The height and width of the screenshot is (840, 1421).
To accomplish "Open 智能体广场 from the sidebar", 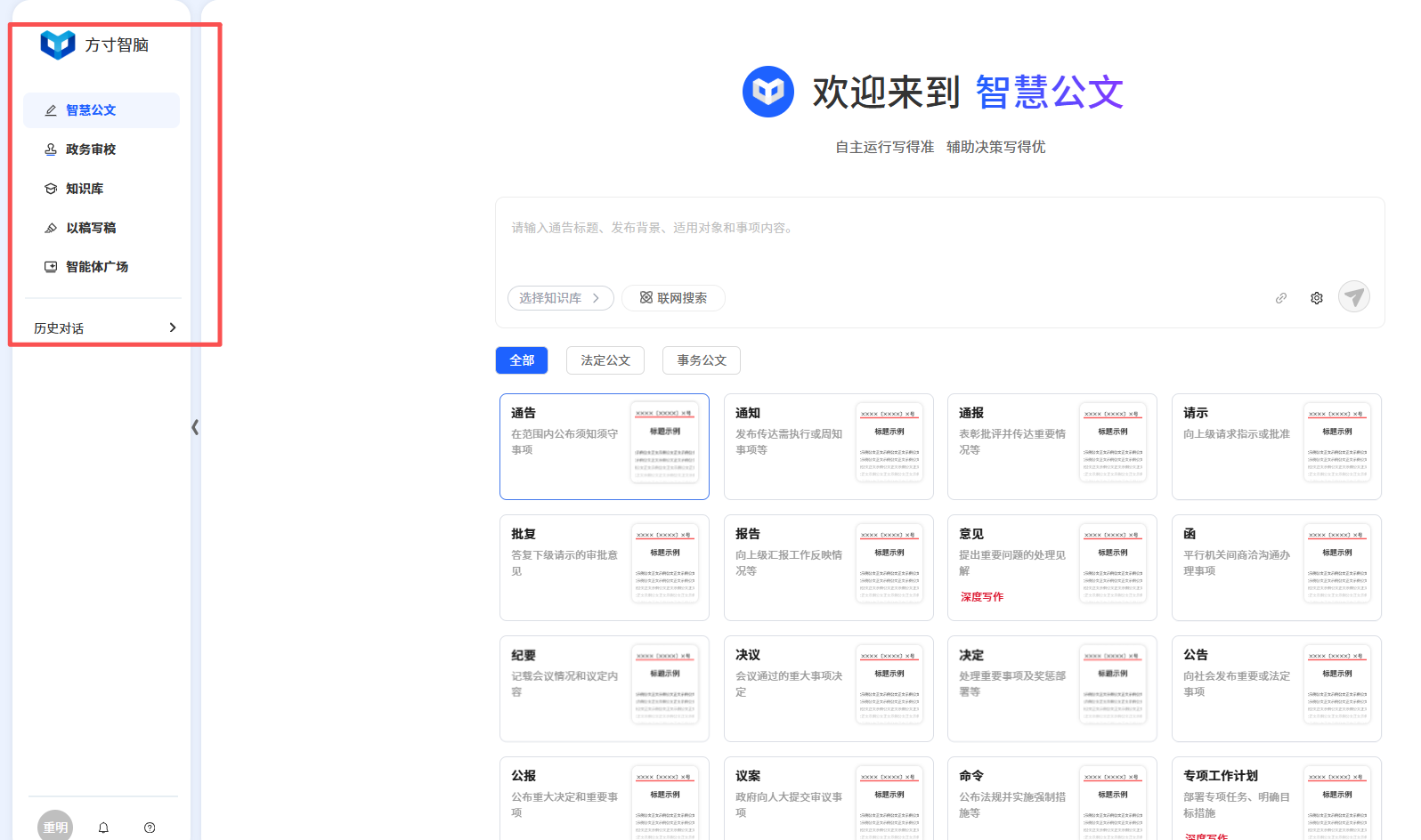I will [97, 267].
